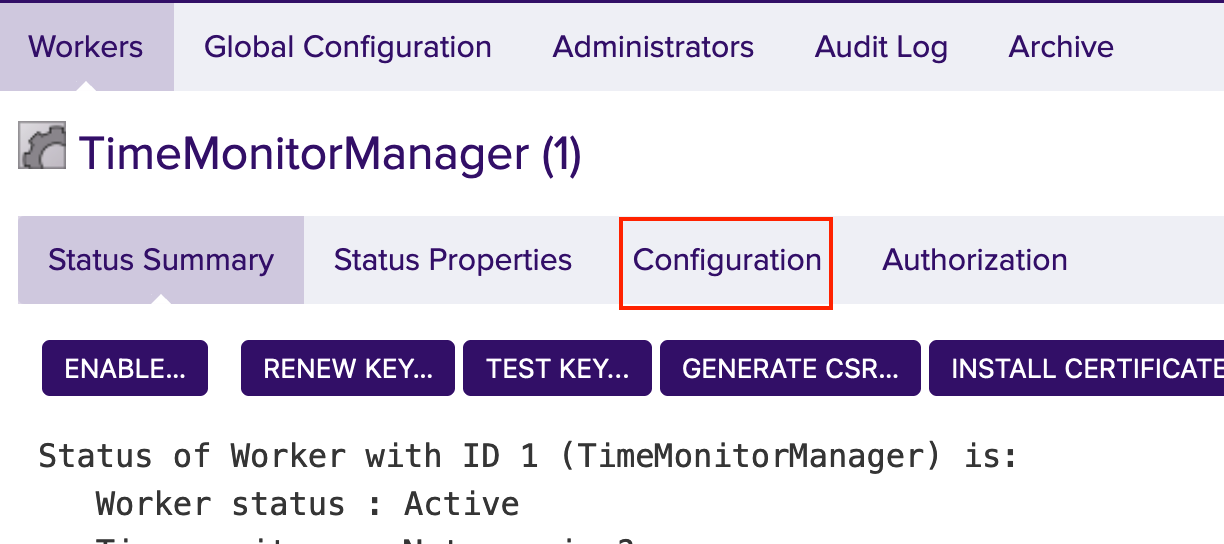Viewport: 1224px width, 544px height.
Task: Switch to the worker Configuration sub-tab
Action: point(727,260)
